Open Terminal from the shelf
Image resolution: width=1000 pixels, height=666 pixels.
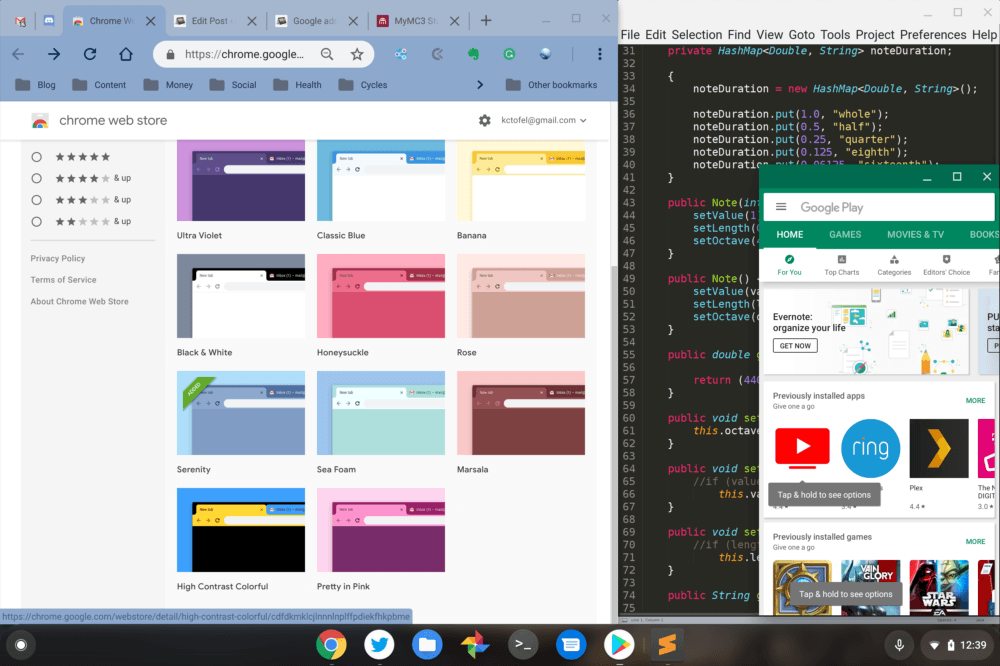[523, 645]
